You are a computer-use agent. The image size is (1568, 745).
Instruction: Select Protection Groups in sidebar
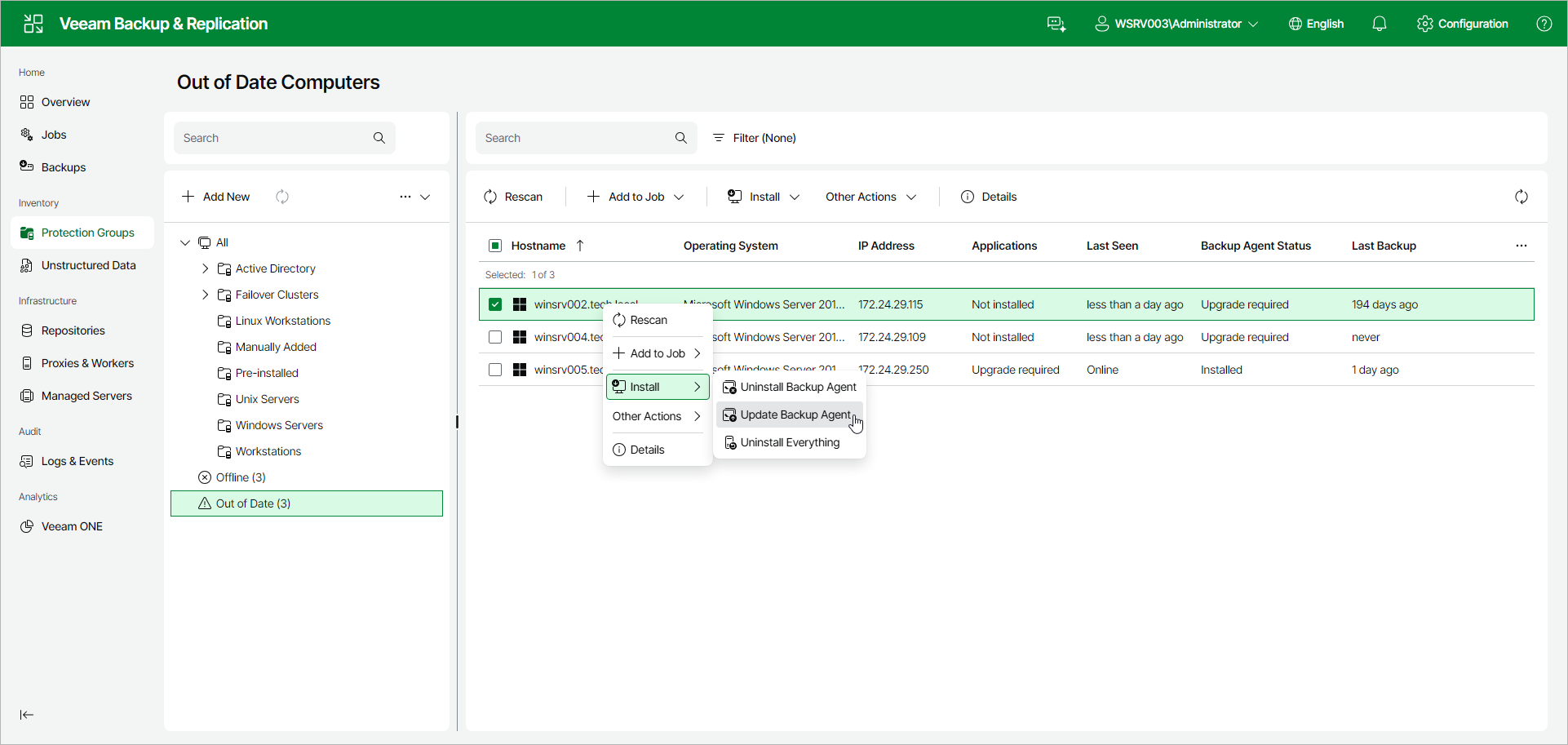point(82,233)
